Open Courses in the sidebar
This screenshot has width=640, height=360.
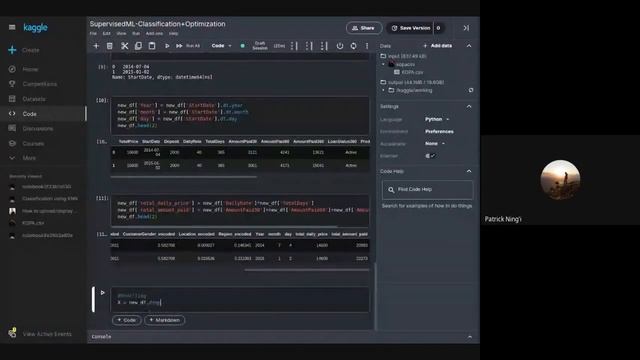click(33, 144)
